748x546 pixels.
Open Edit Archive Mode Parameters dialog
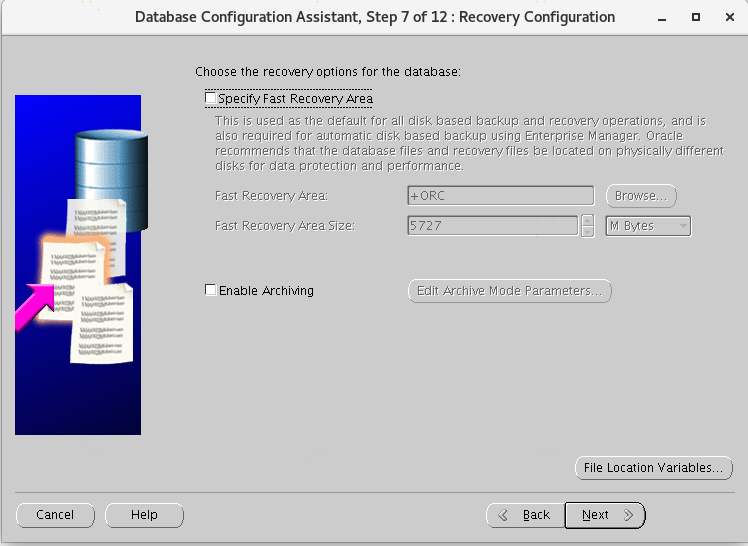509,291
